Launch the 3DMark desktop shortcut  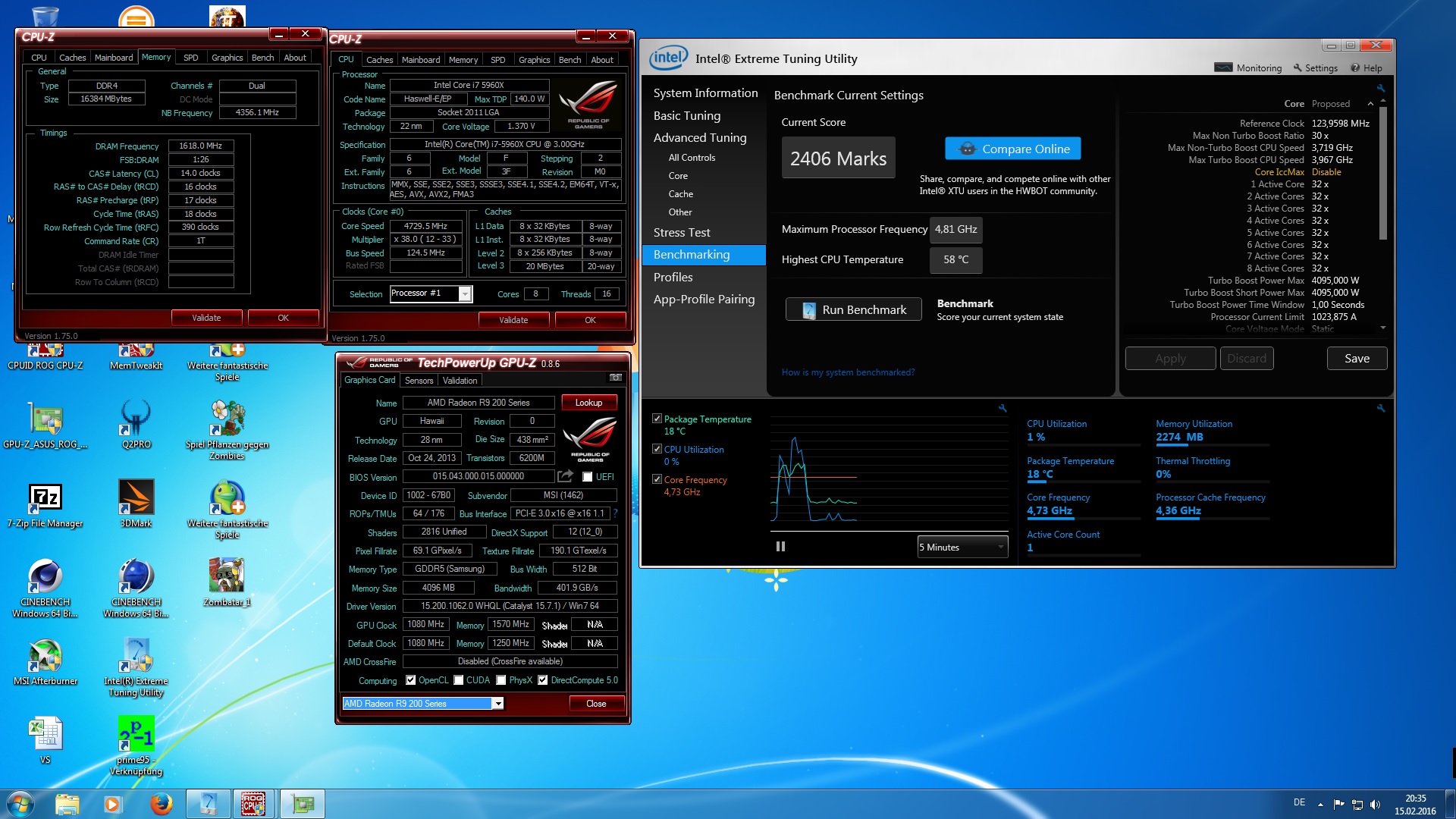point(136,504)
